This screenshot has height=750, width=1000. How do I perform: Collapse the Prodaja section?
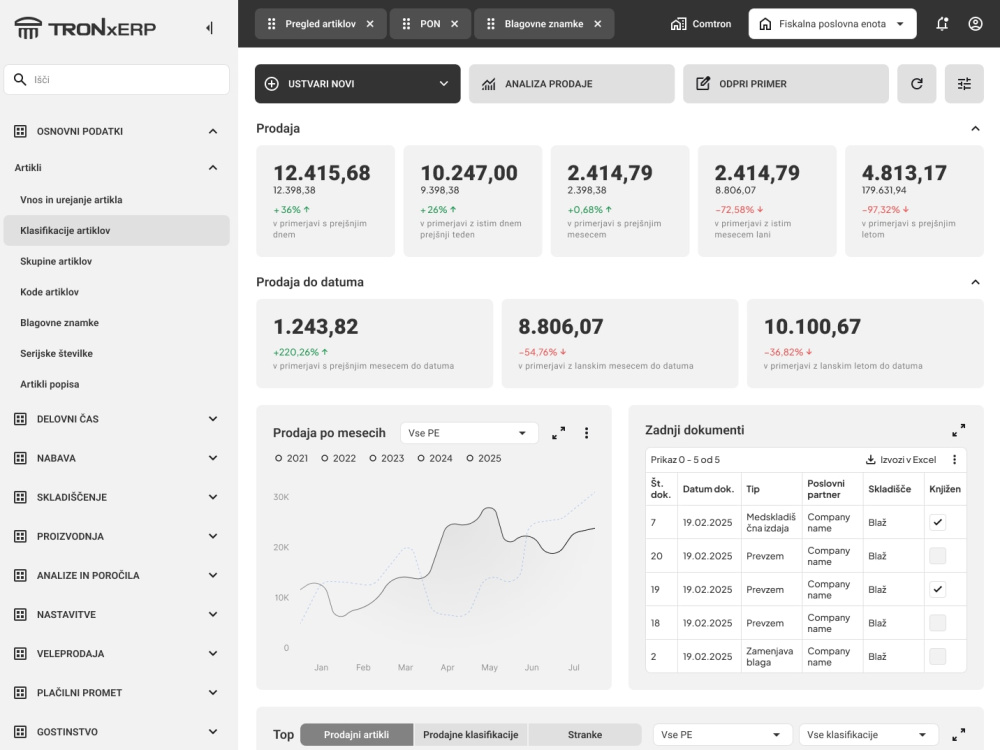[975, 129]
